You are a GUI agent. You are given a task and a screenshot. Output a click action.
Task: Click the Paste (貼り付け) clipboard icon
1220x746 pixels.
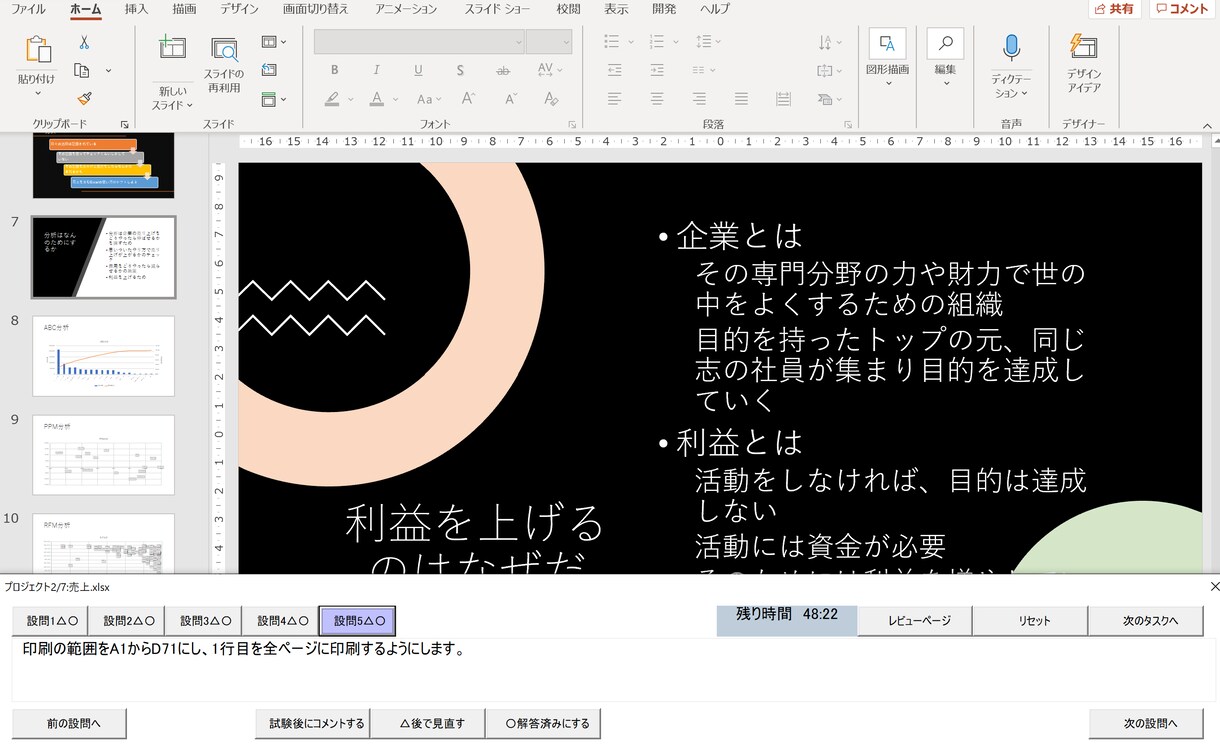[37, 50]
